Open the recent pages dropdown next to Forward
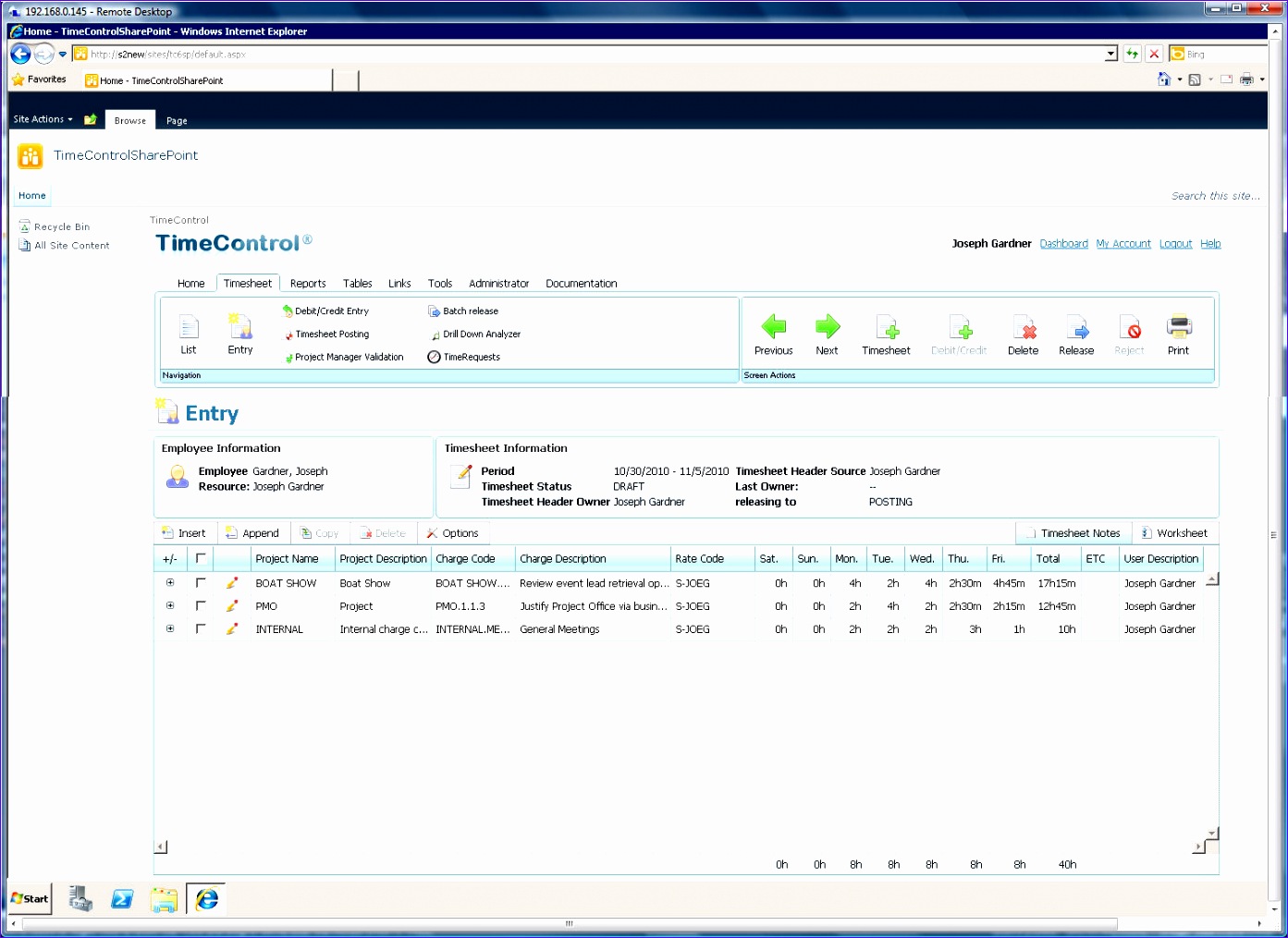 click(63, 55)
